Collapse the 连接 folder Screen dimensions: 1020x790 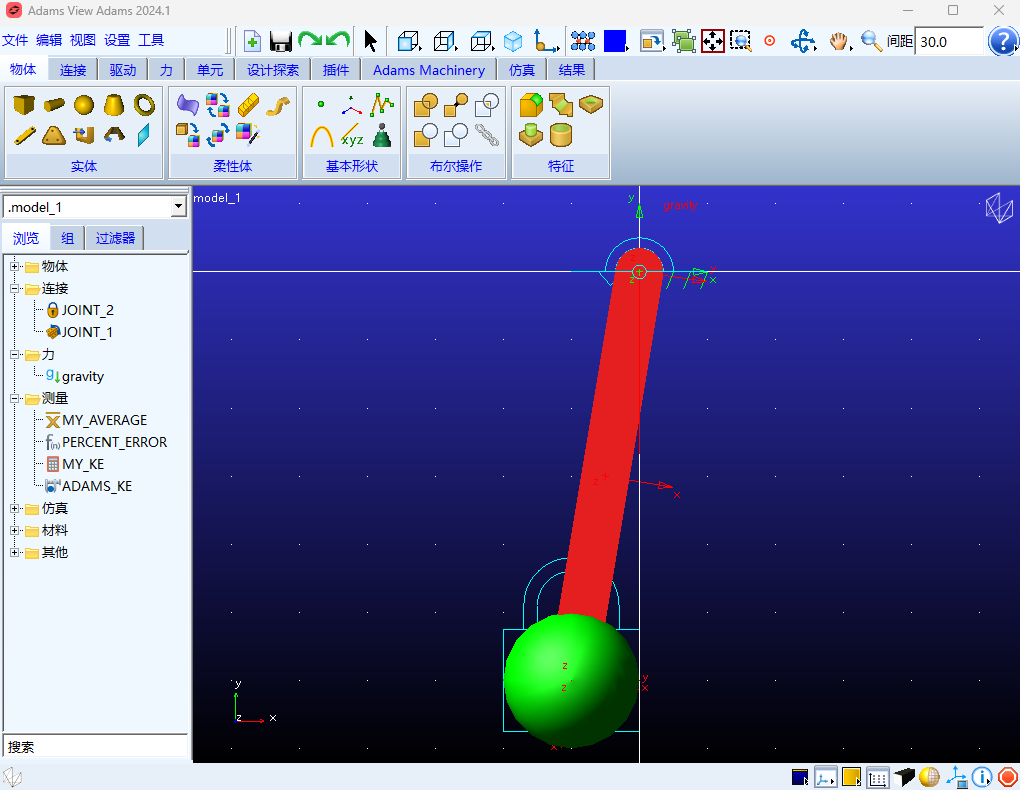click(14, 288)
